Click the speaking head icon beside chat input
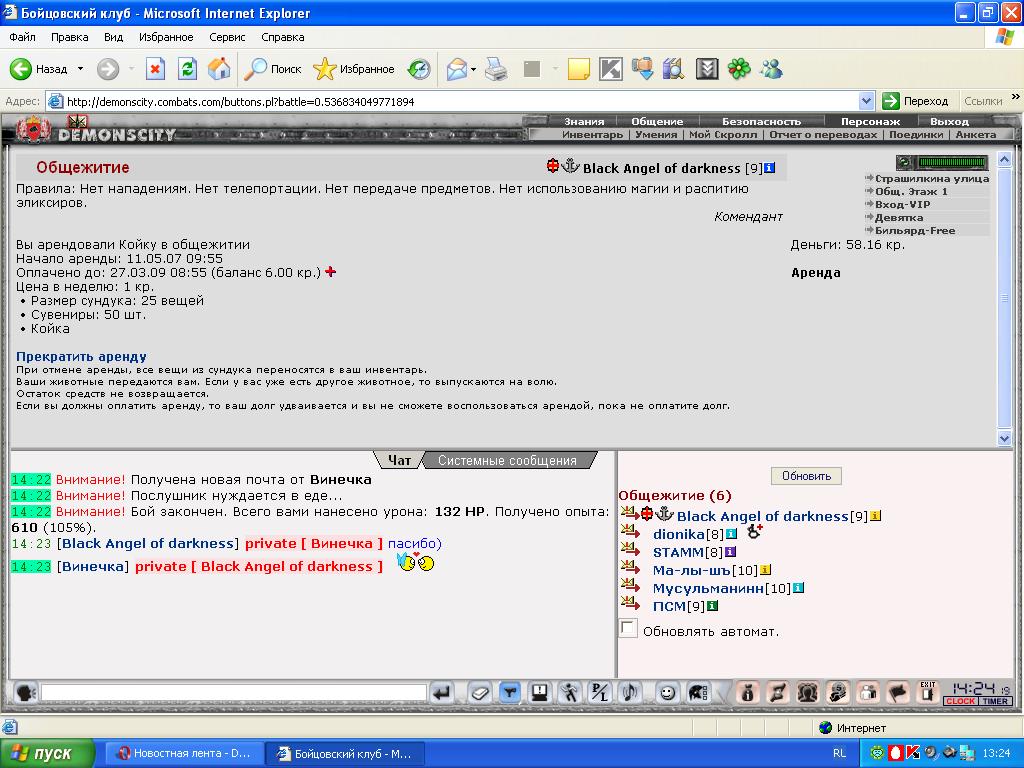The height and width of the screenshot is (768, 1024). (x=25, y=692)
